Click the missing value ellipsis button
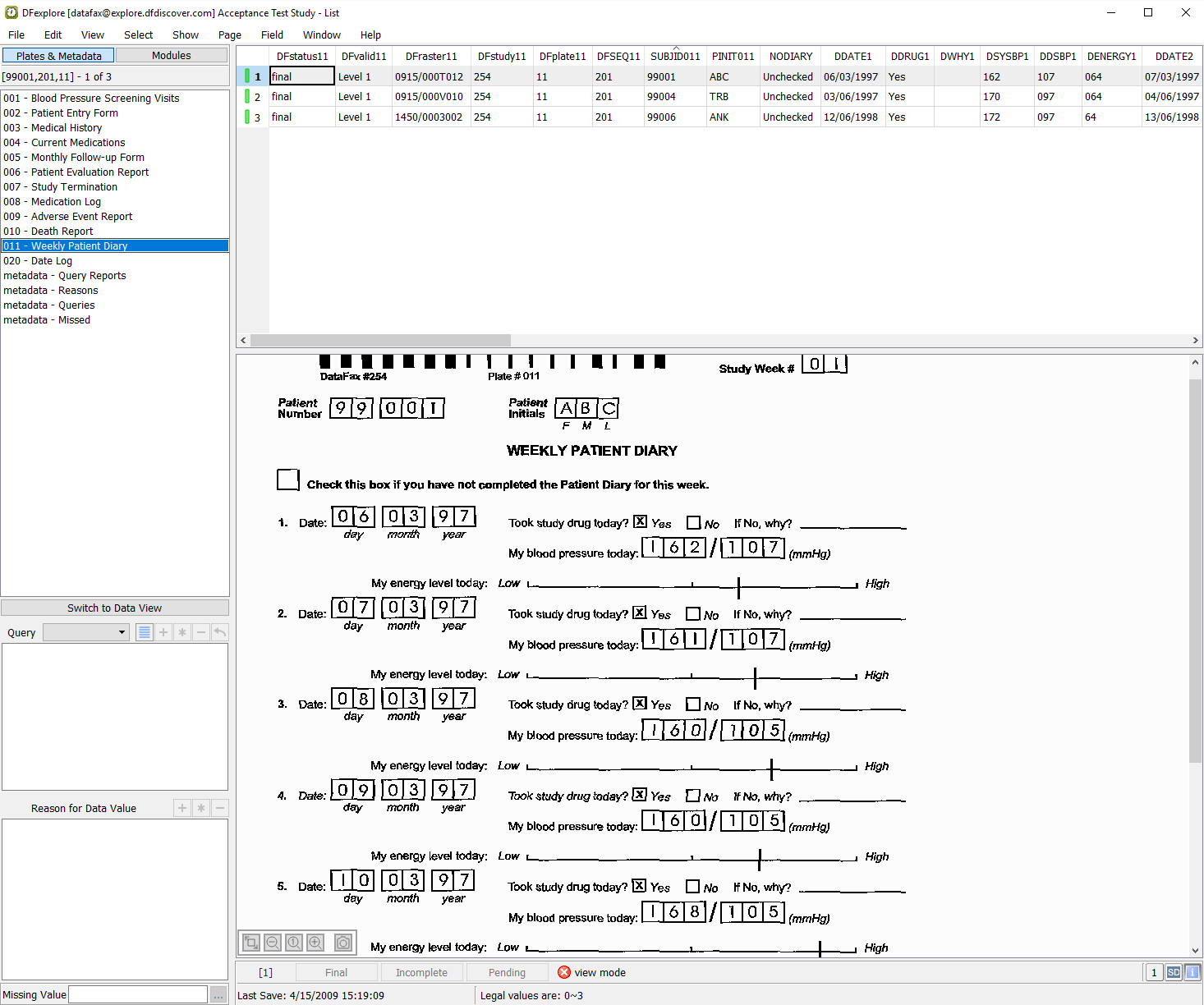Viewport: 1204px width, 1005px height. [x=218, y=995]
